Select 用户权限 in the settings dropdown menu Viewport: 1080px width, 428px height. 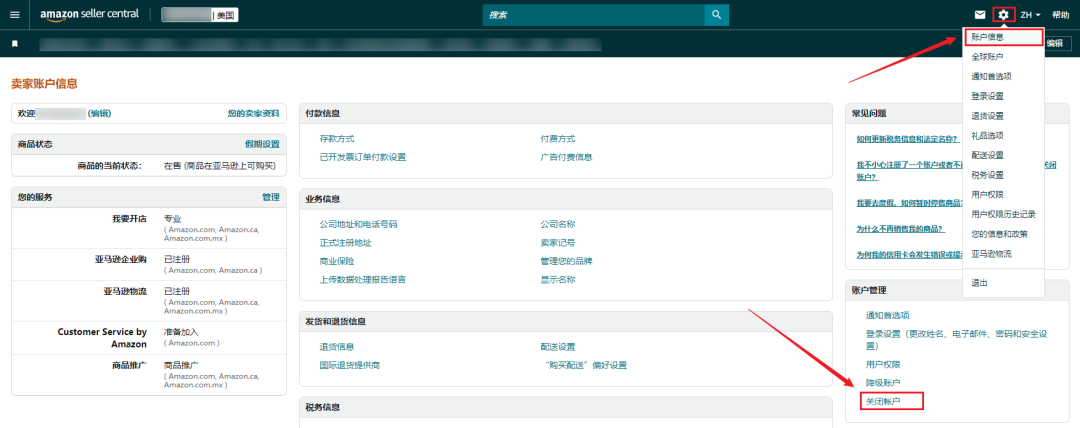click(986, 194)
